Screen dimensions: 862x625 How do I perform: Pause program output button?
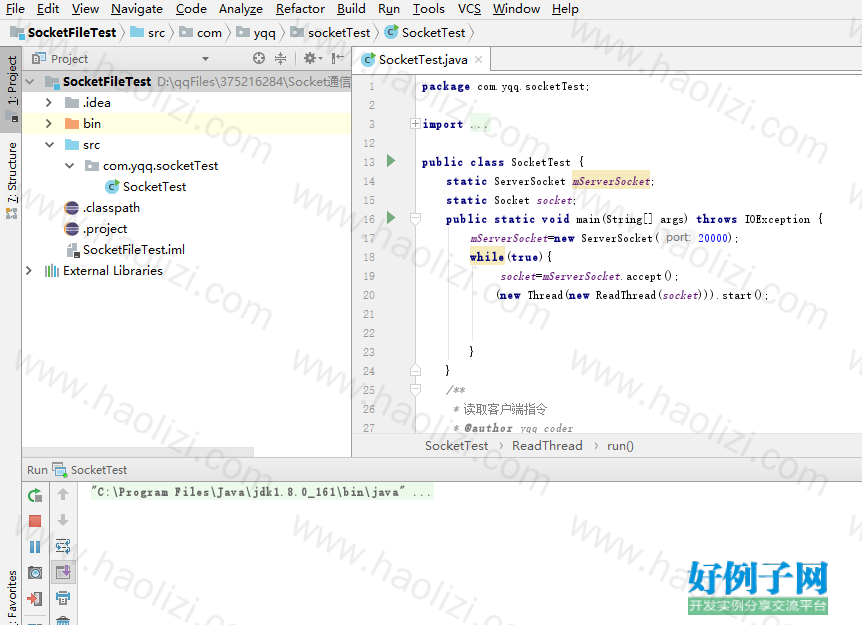click(x=35, y=547)
